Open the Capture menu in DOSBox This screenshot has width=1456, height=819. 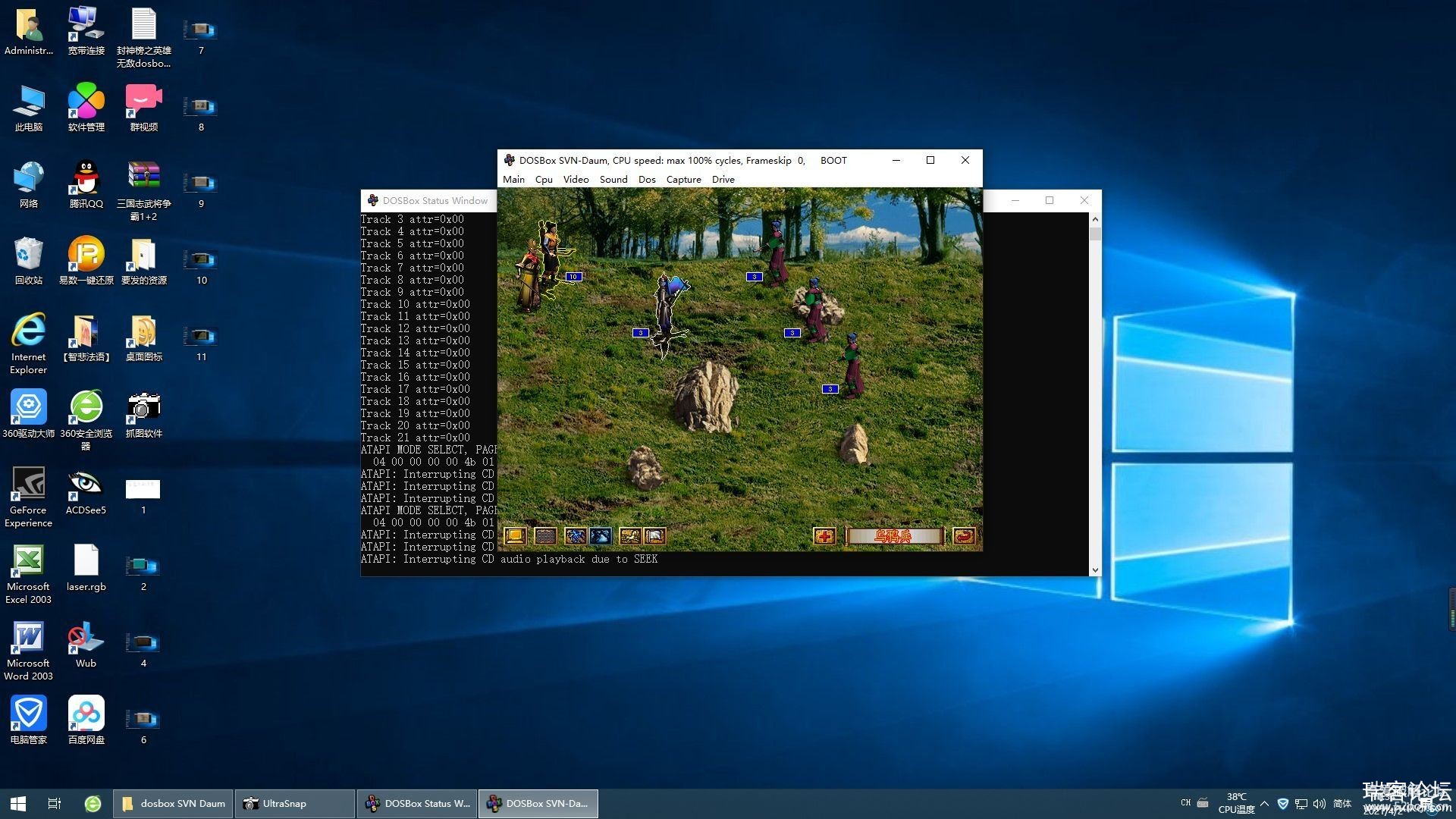click(x=683, y=180)
